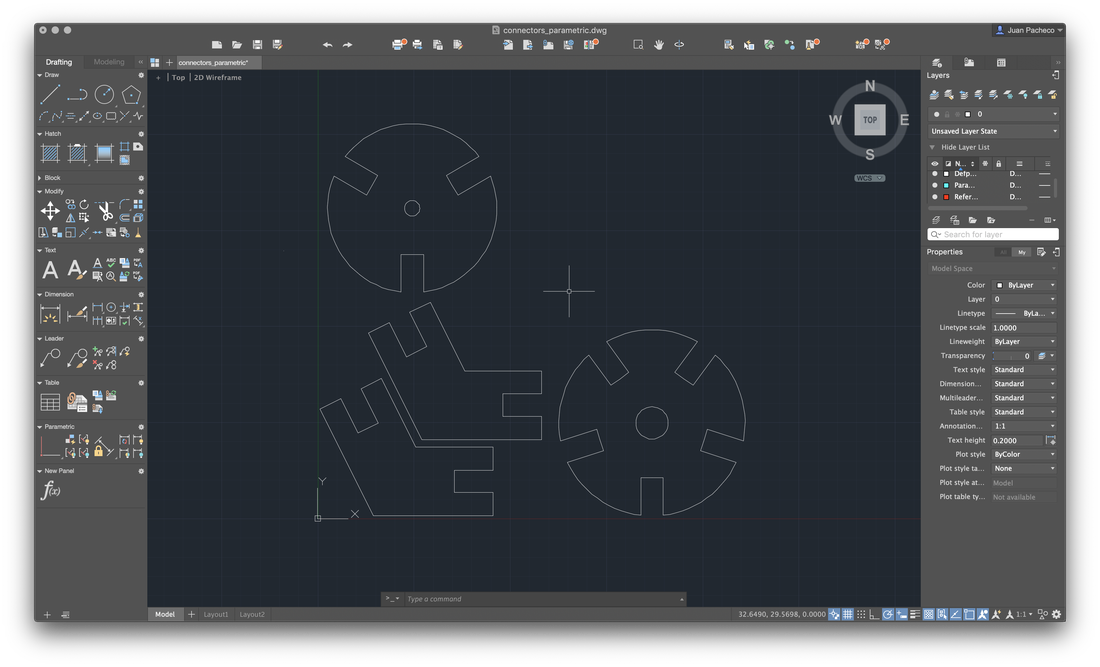Toggle ortho mode in status bar
This screenshot has height=667, width=1100.
[874, 614]
